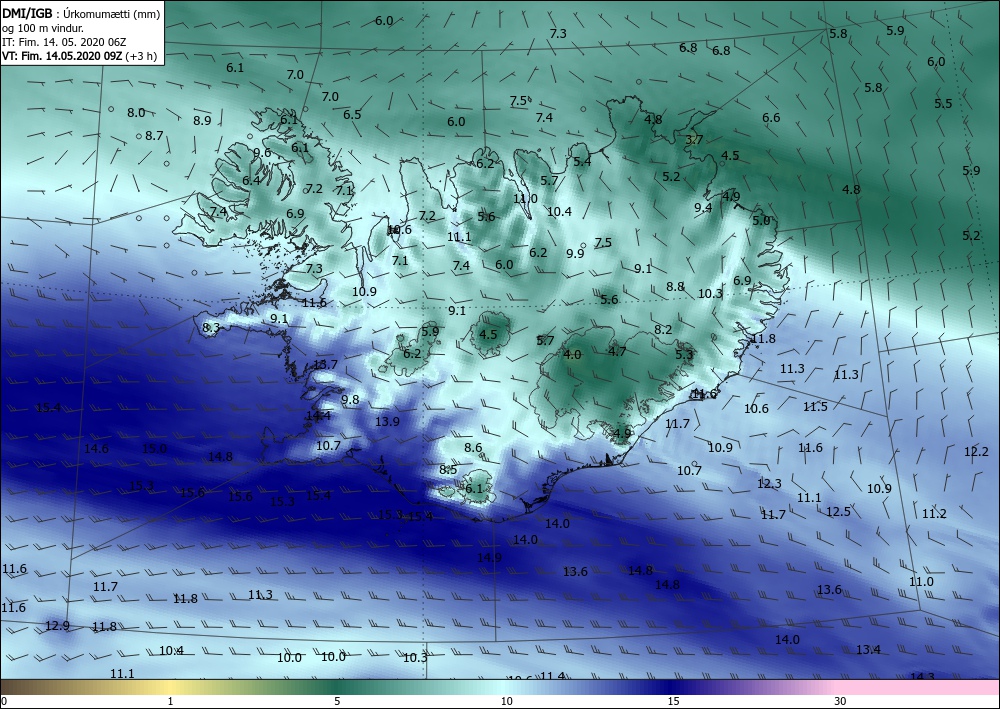Image resolution: width=1000 pixels, height=709 pixels.
Task: Click the 4.0 value on the glacier
Action: click(x=572, y=354)
